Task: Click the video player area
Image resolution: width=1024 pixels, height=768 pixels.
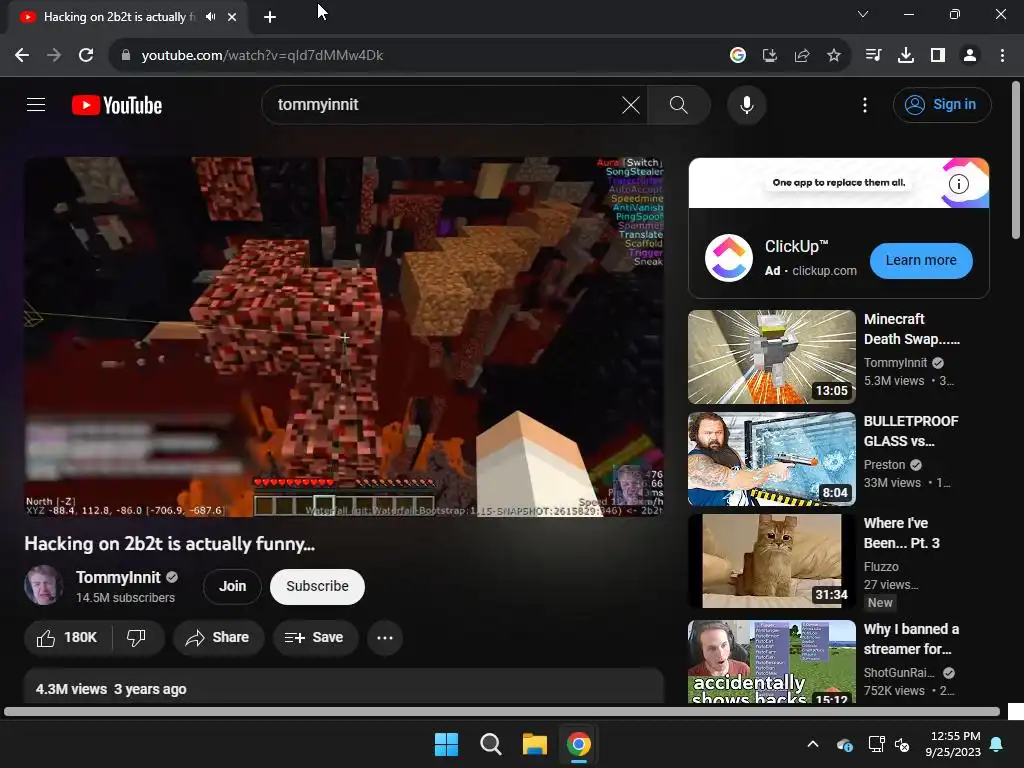Action: (344, 337)
